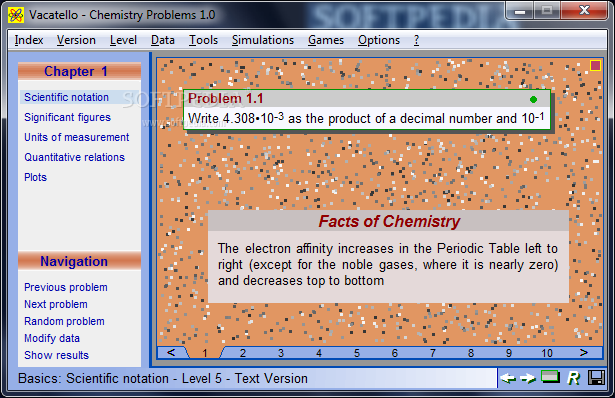Click the Vacatello atom icon in title bar

(16, 15)
